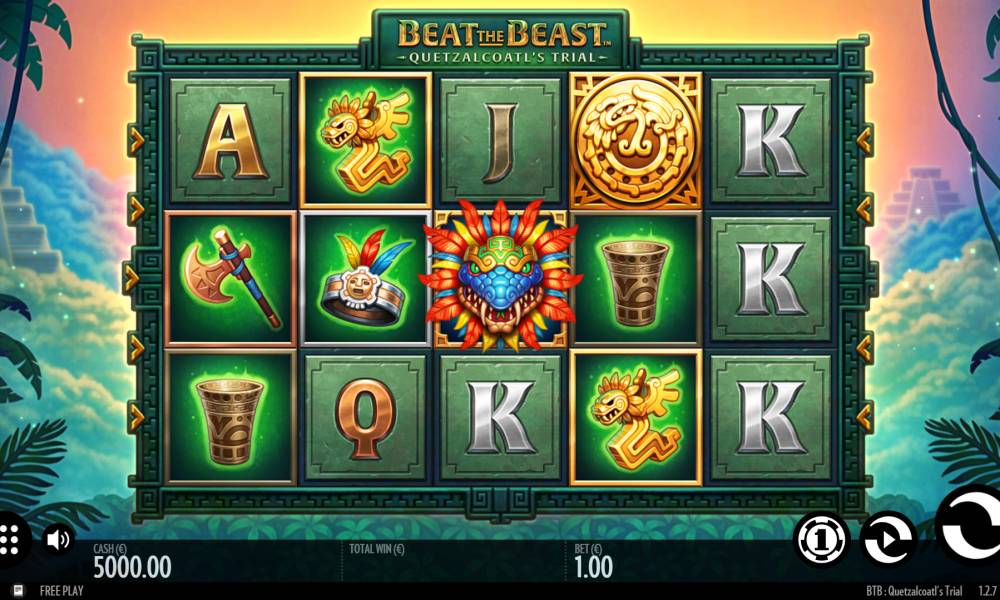Click the small icon beside Free Play label
Viewport: 1000px width, 600px height.
click(x=18, y=590)
